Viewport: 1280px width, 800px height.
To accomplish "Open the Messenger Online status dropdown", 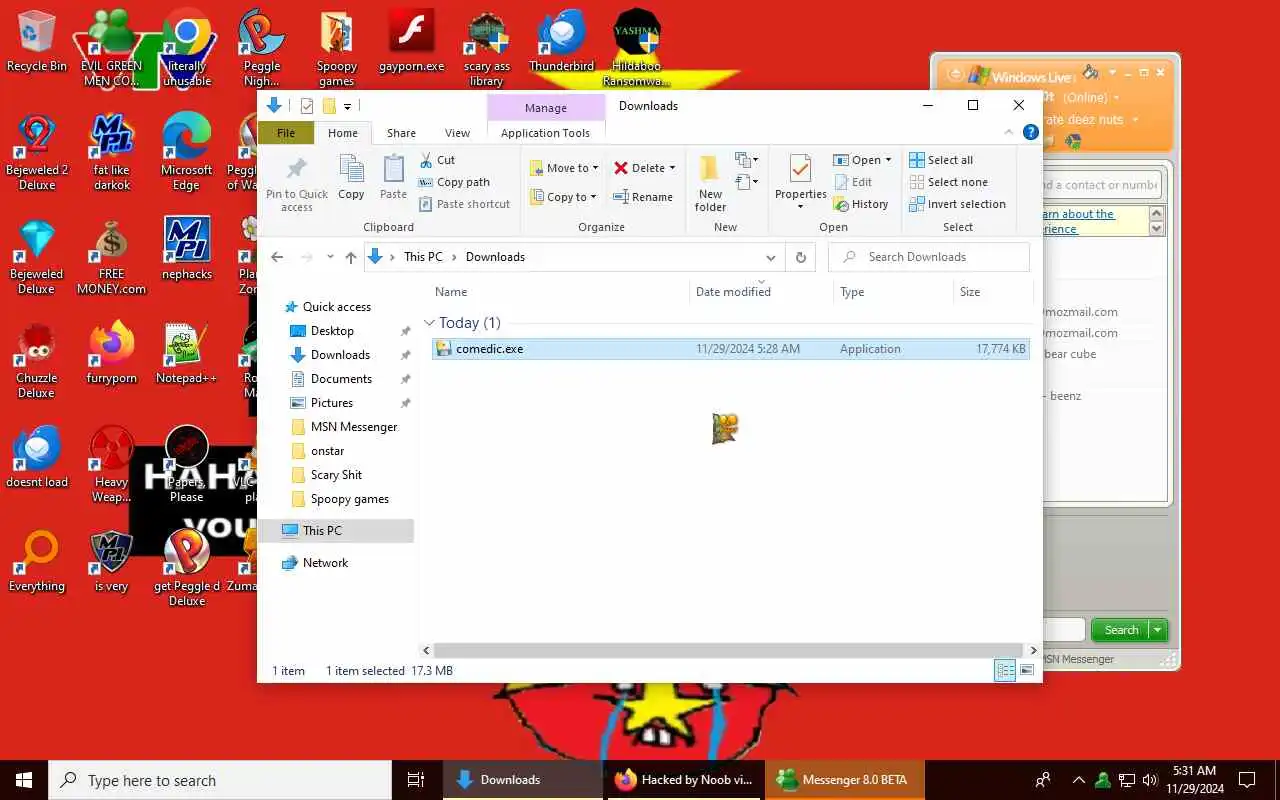I will (x=1116, y=98).
